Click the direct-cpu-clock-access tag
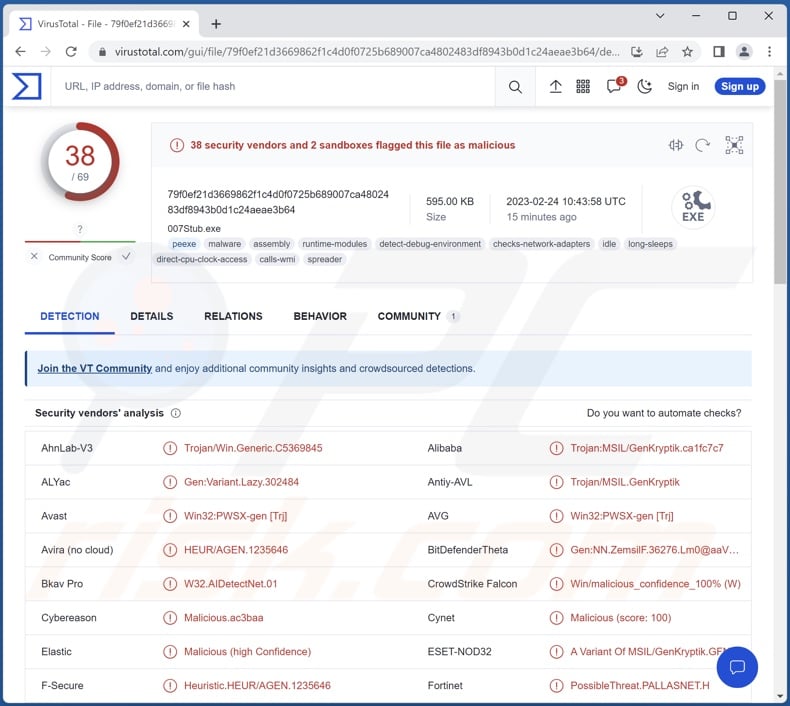The height and width of the screenshot is (706, 790). pyautogui.click(x=202, y=259)
